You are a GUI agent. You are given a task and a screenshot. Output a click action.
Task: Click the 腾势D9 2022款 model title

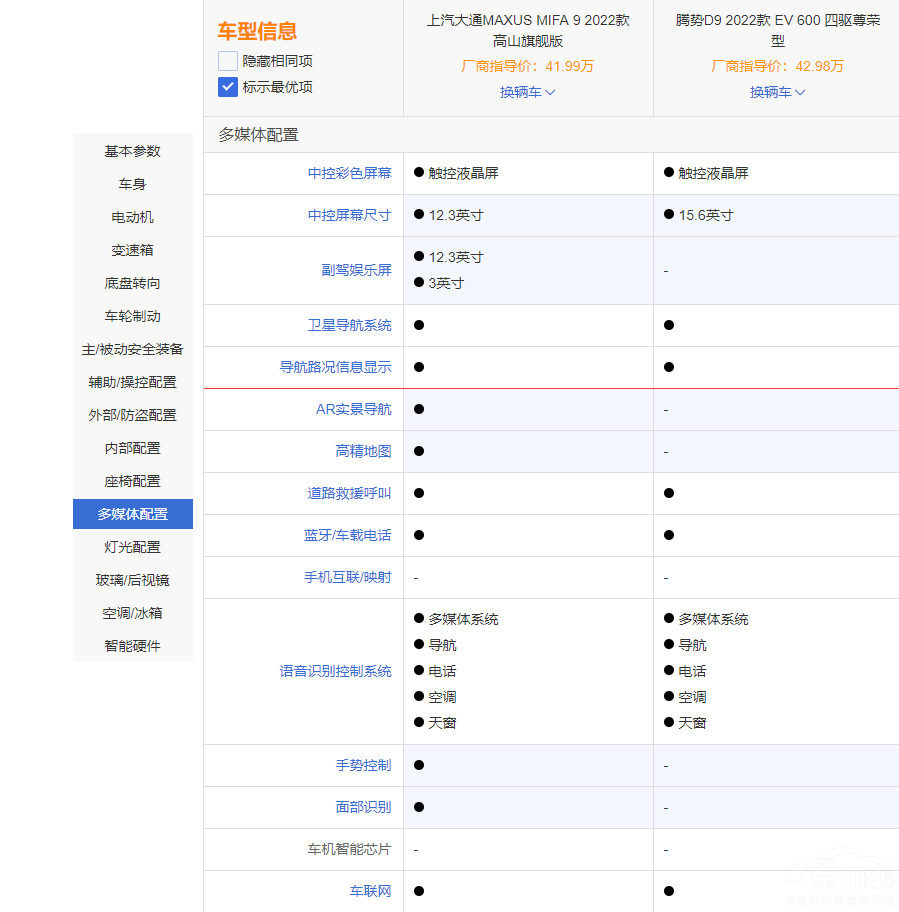(x=778, y=30)
